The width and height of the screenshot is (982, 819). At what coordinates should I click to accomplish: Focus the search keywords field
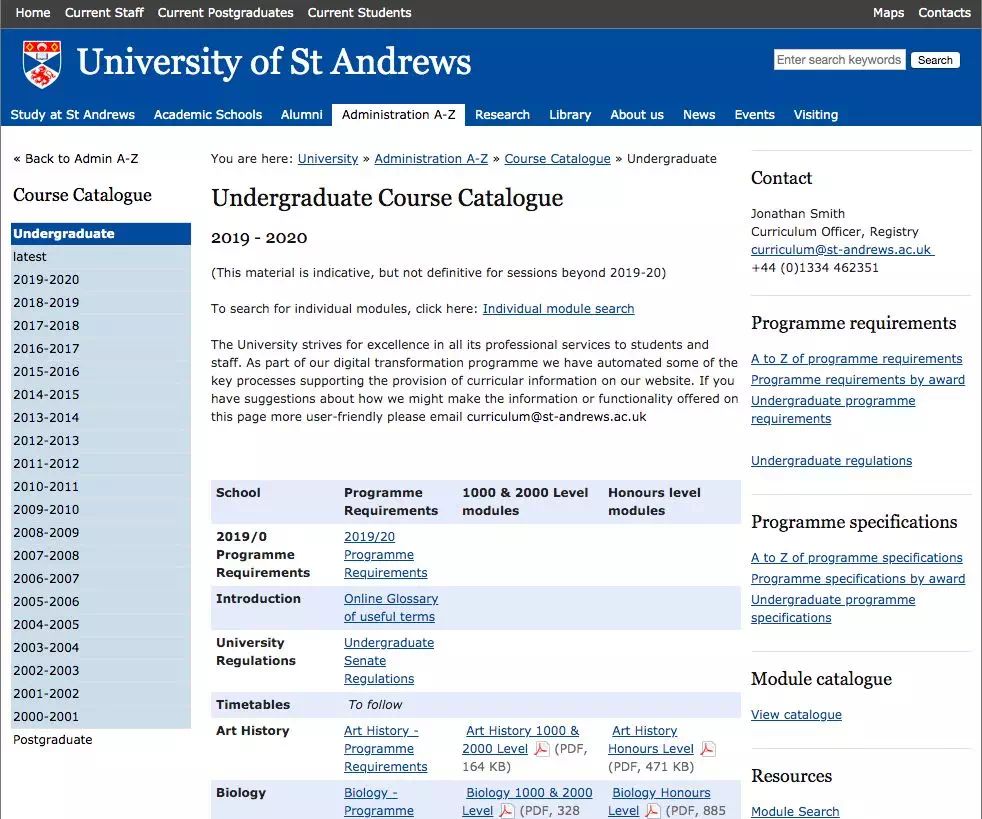point(839,59)
